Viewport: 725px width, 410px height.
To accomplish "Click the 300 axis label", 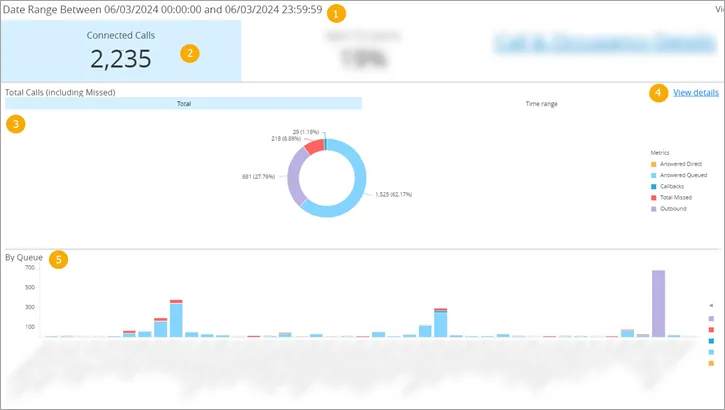I will click(30, 307).
